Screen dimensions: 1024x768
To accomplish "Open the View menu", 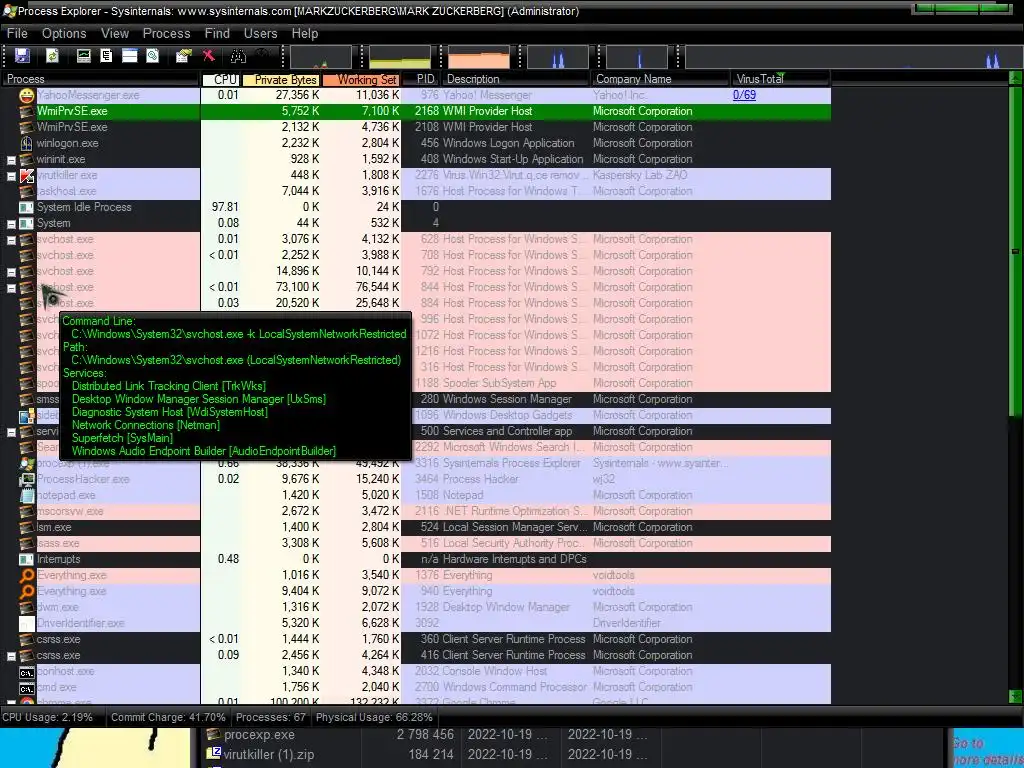I will 115,33.
